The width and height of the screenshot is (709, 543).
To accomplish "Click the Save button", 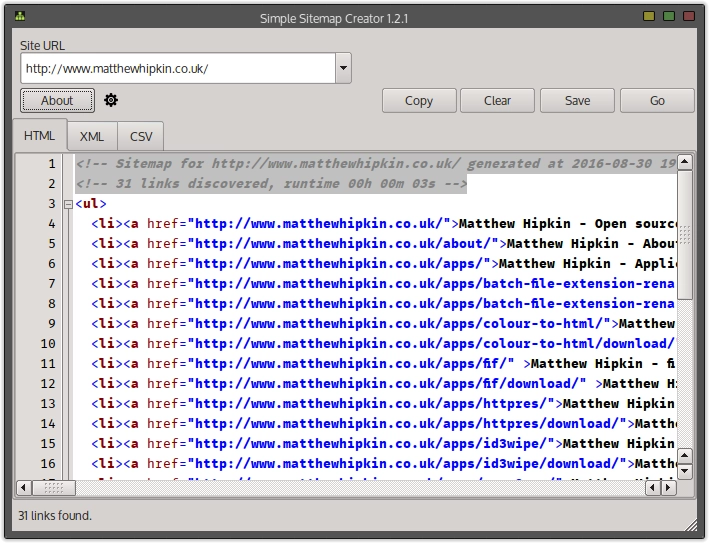I will point(577,100).
